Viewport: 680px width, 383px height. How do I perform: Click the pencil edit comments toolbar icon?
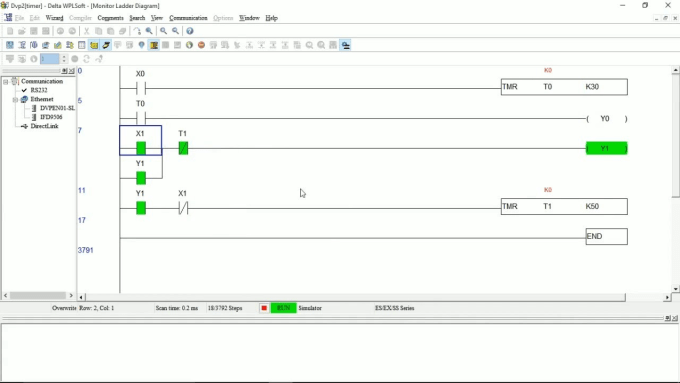click(x=58, y=45)
